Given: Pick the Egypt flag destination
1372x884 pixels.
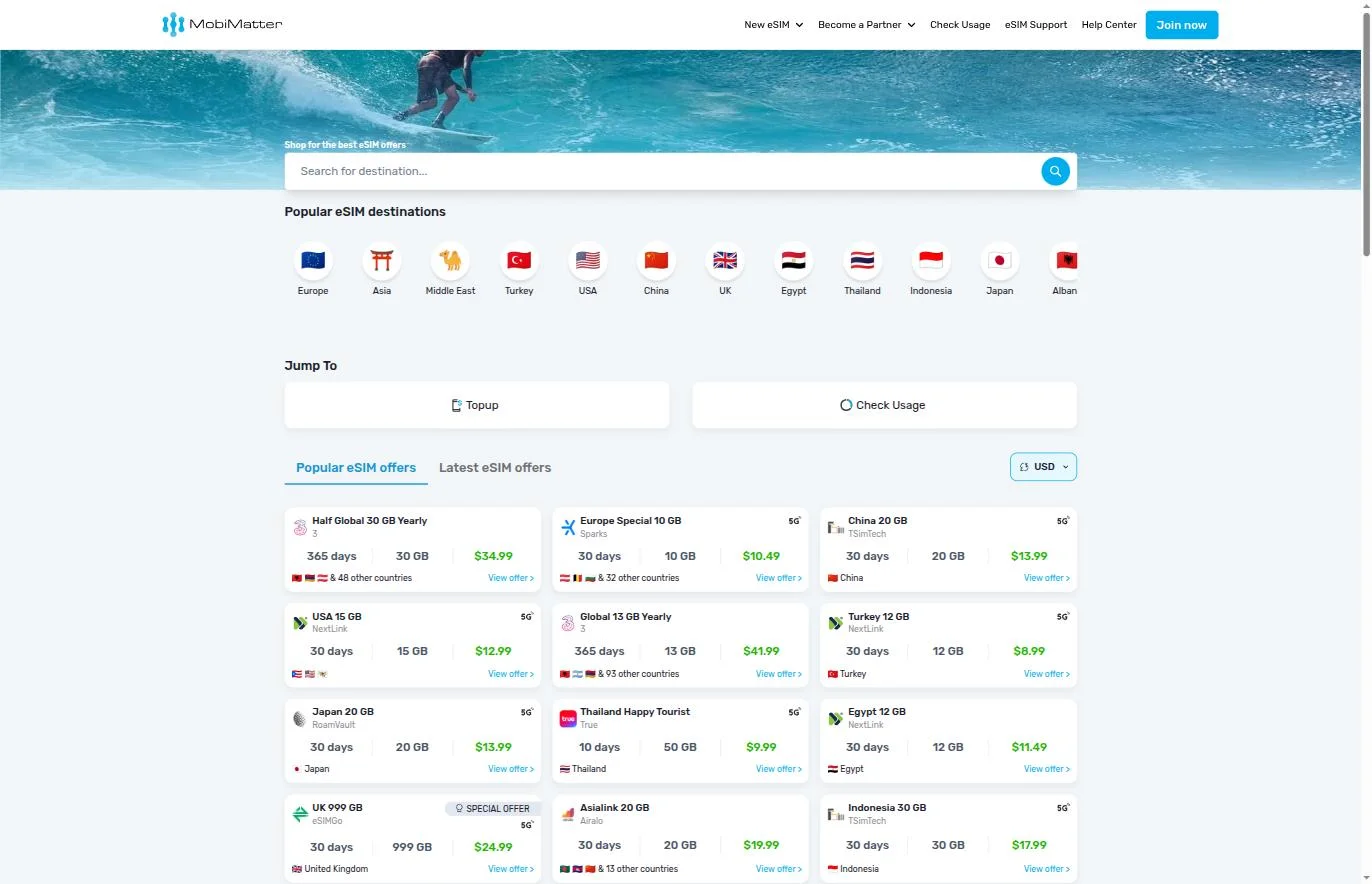Looking at the screenshot, I should point(794,261).
